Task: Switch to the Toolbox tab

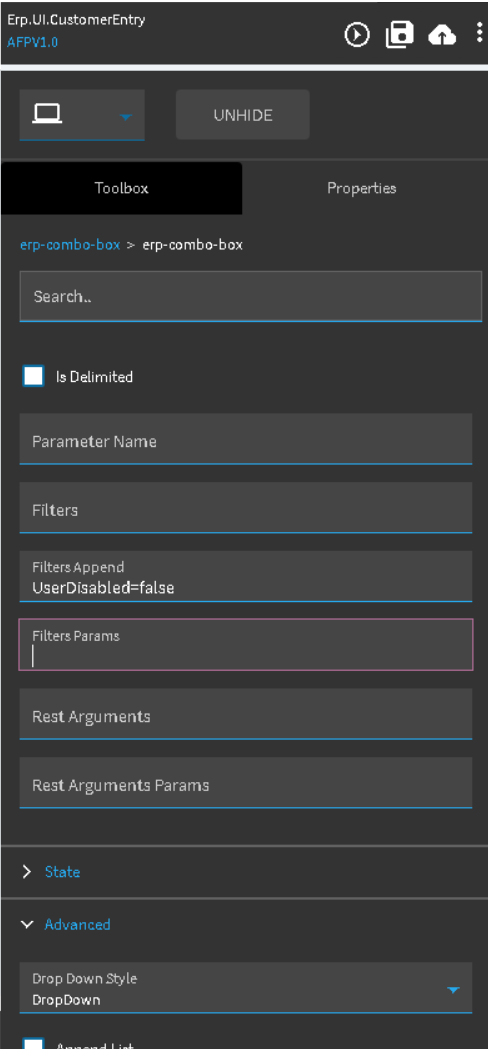Action: (x=121, y=188)
